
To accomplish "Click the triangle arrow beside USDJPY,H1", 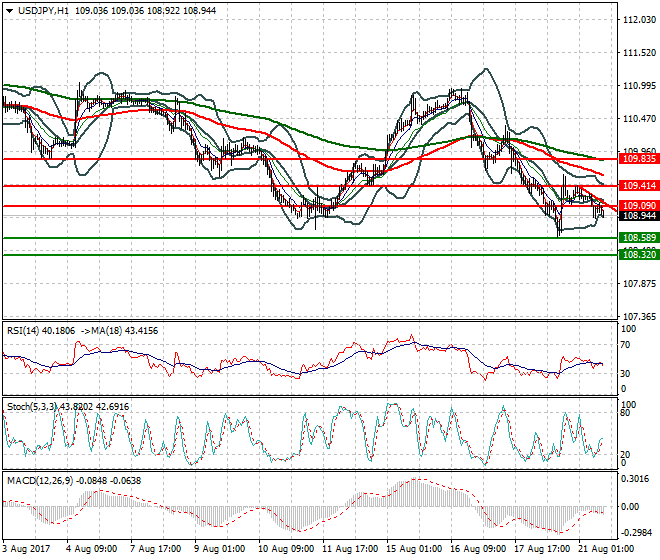I will pyautogui.click(x=10, y=9).
